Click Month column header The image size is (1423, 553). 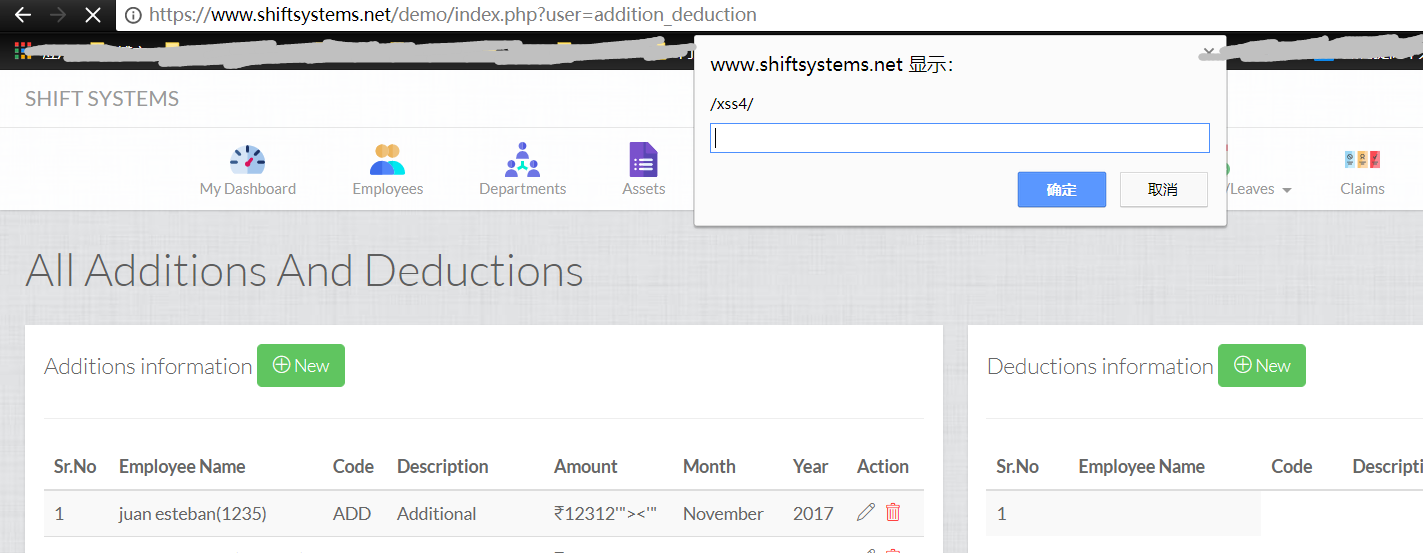click(x=709, y=467)
